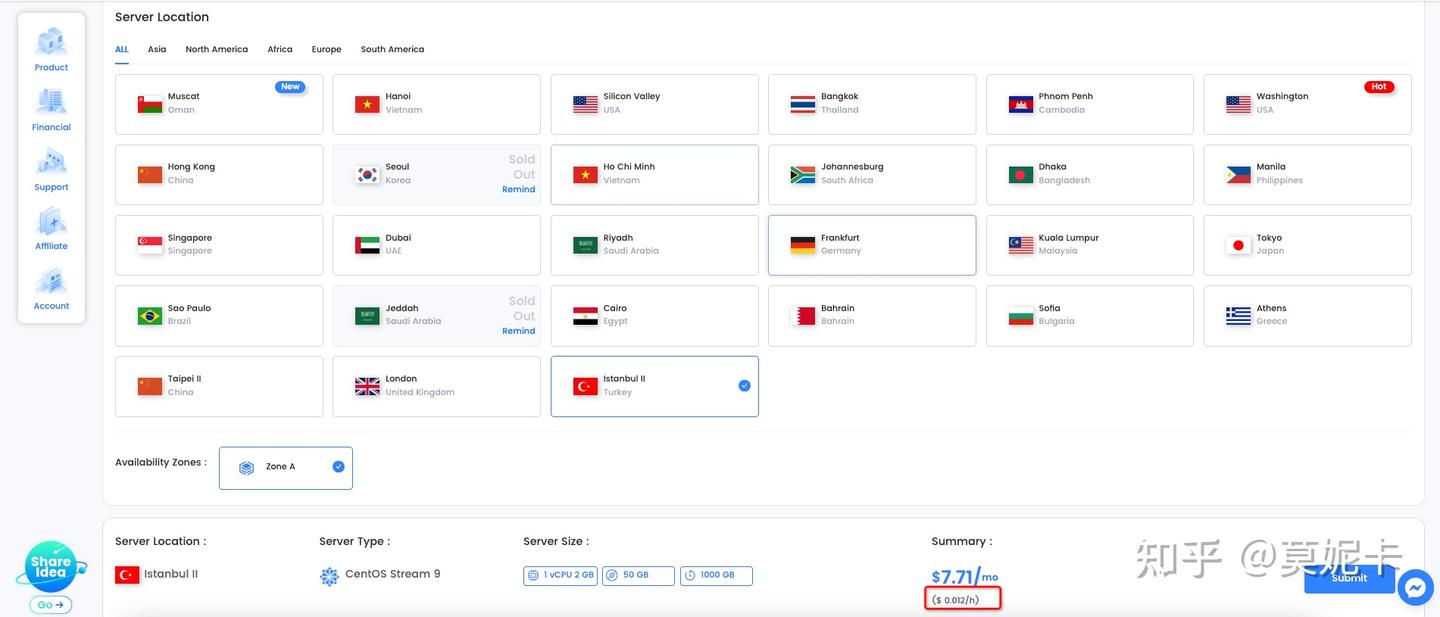Click the clock icon on 1000 GB chip

689,574
